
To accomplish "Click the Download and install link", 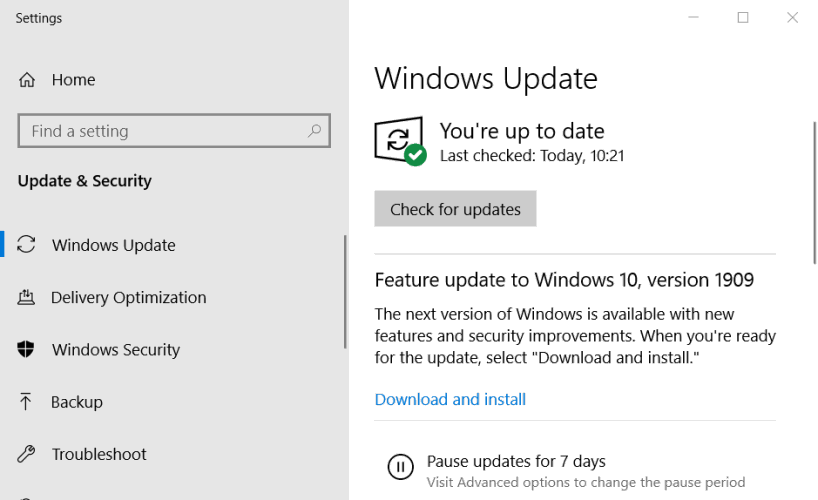I will pos(450,399).
